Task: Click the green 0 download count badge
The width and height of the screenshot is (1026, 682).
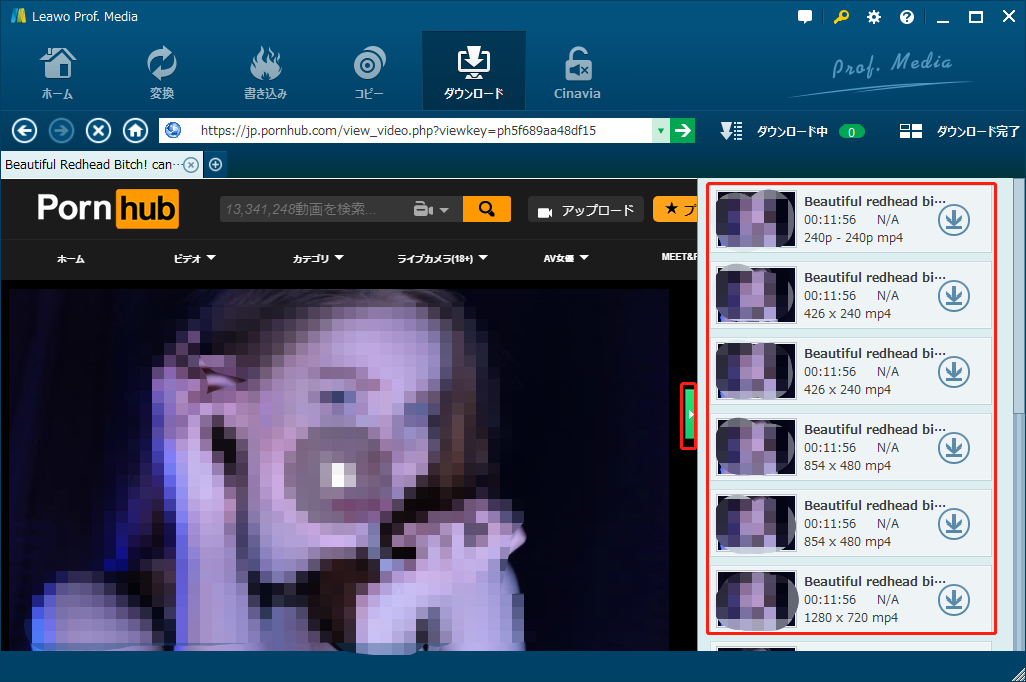Action: (851, 132)
